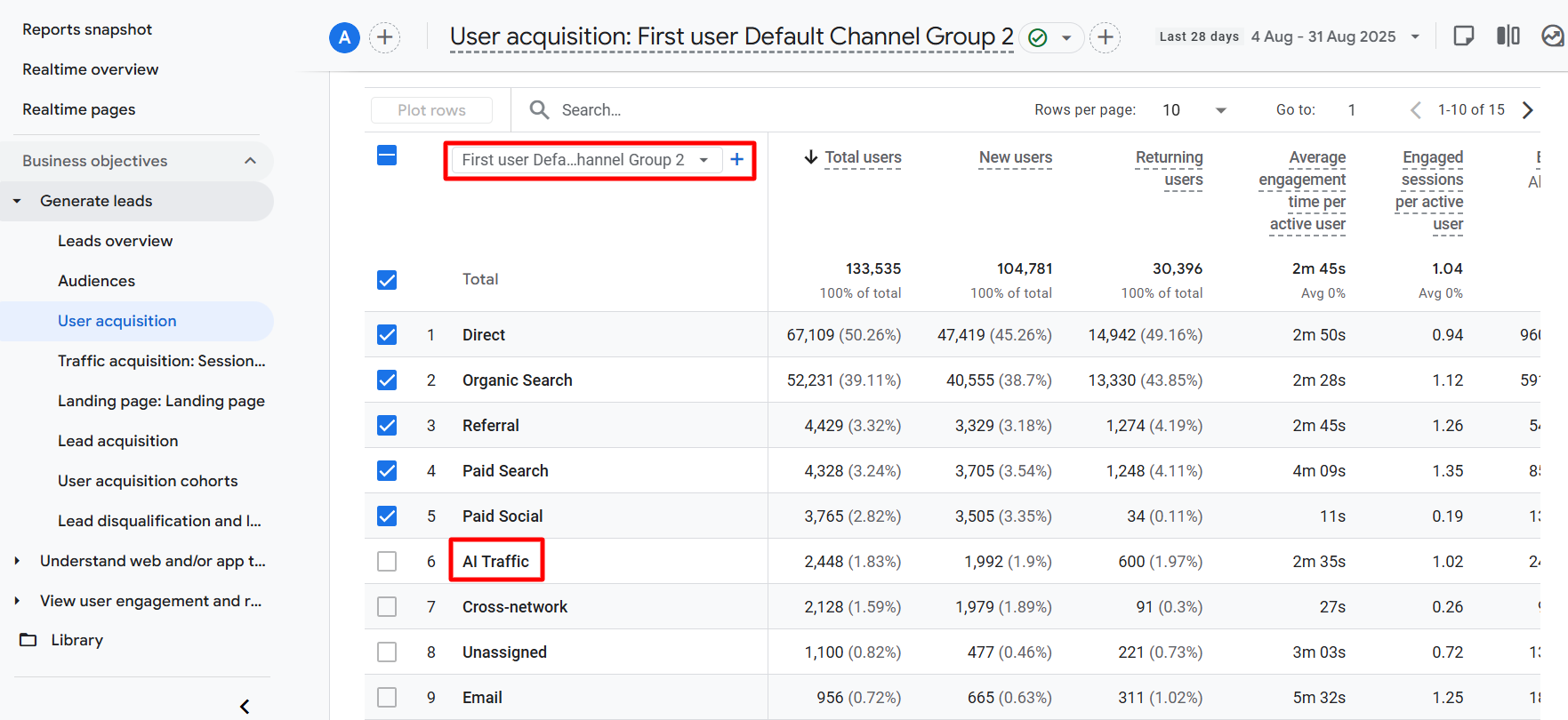Click the blue 'A' all-users segment badge

pyautogui.click(x=344, y=37)
